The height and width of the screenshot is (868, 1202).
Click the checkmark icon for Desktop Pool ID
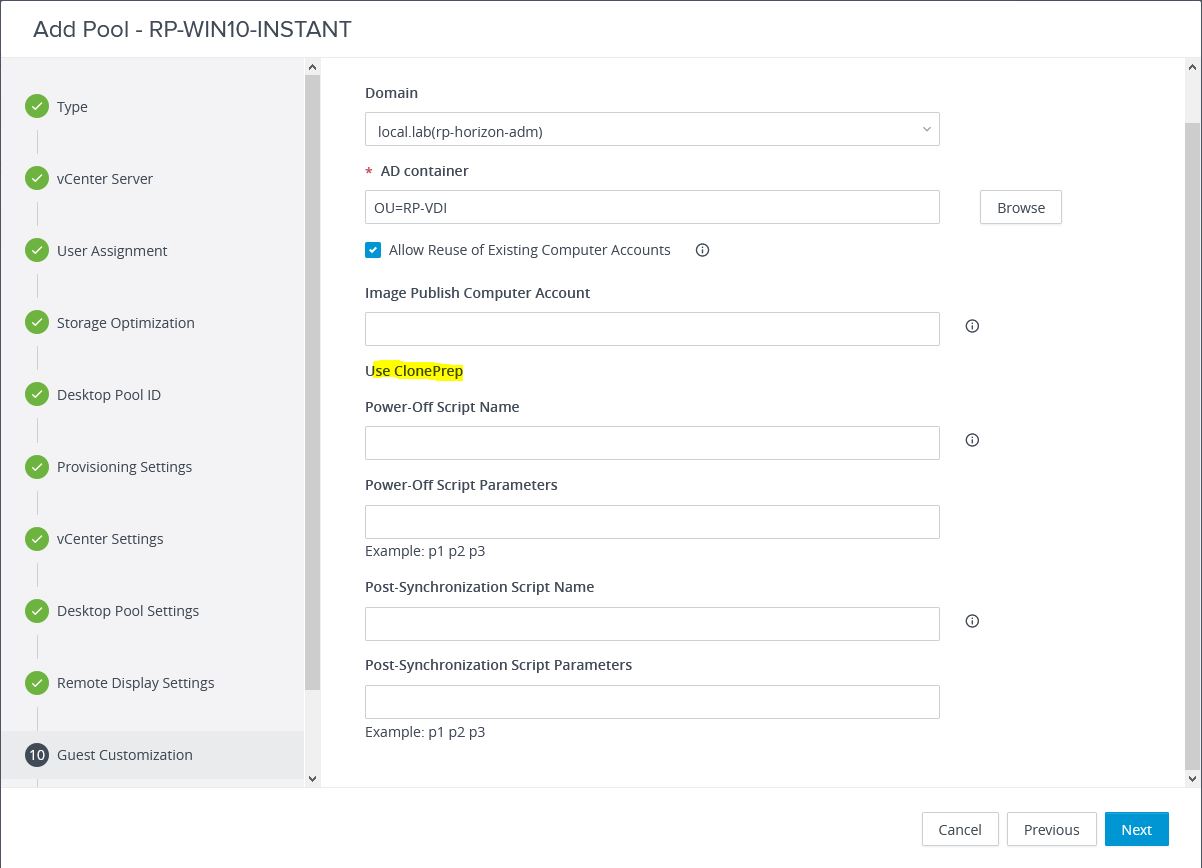point(37,395)
